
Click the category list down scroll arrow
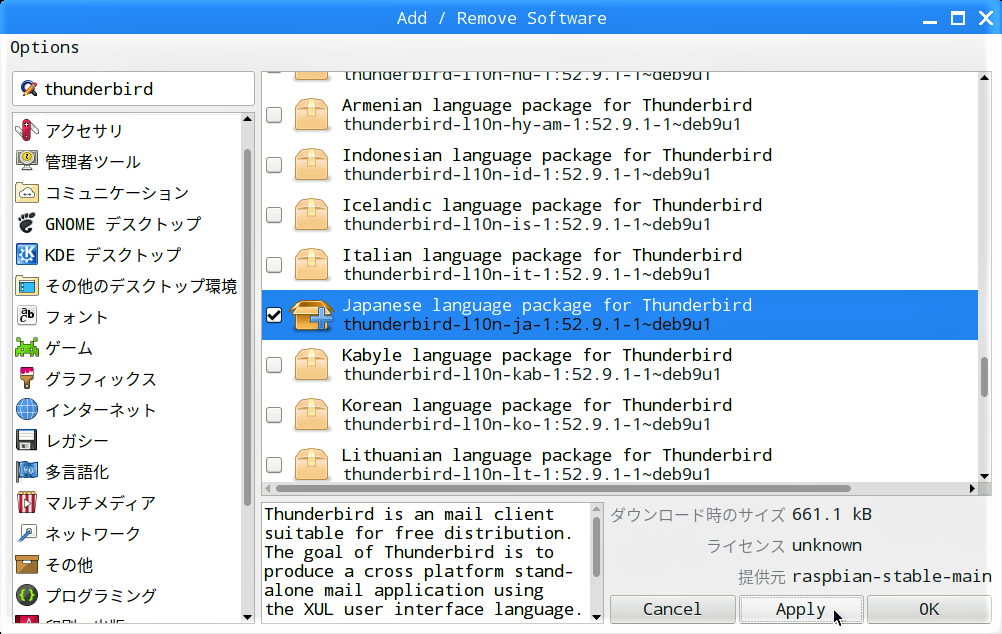(x=247, y=617)
